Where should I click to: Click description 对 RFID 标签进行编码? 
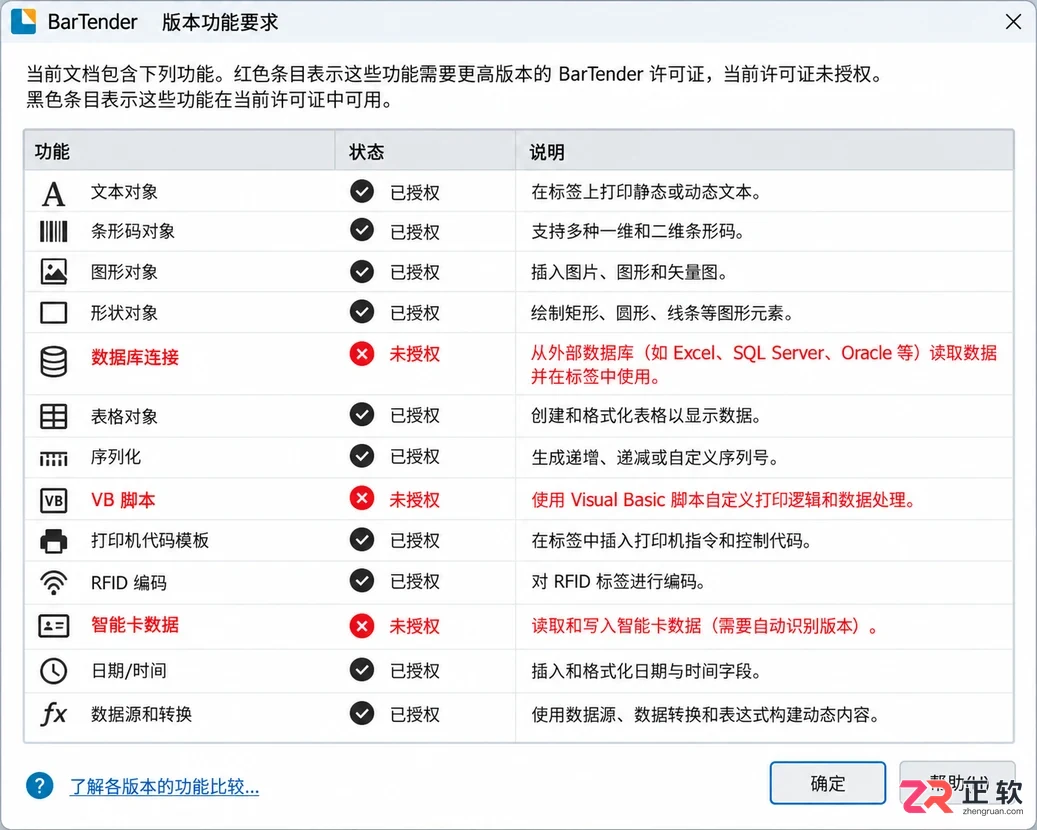pyautogui.click(x=618, y=581)
